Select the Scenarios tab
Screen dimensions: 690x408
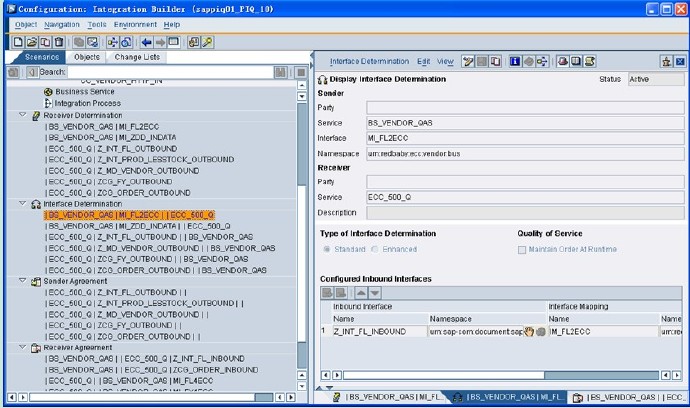42,57
